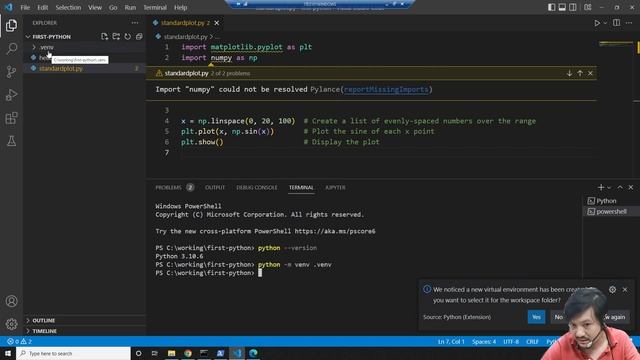Viewport: 640px width, 360px height.
Task: Click Yes to select the virtual environment
Action: 536,317
